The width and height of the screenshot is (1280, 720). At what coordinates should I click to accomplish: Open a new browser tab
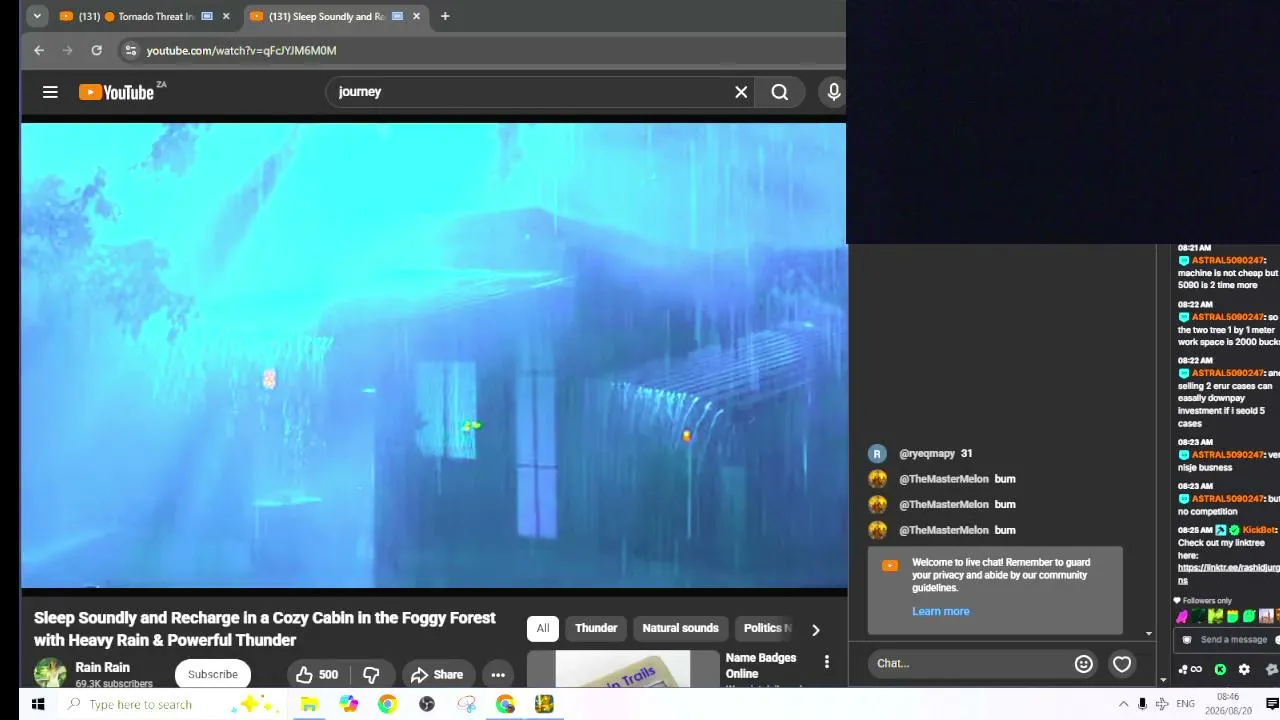click(445, 16)
